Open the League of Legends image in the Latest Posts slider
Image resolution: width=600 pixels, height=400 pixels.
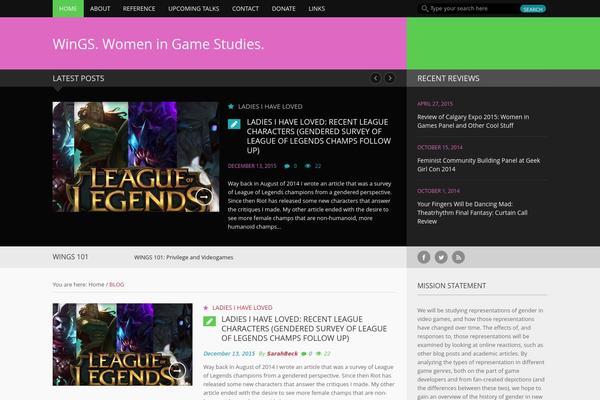[x=136, y=157]
